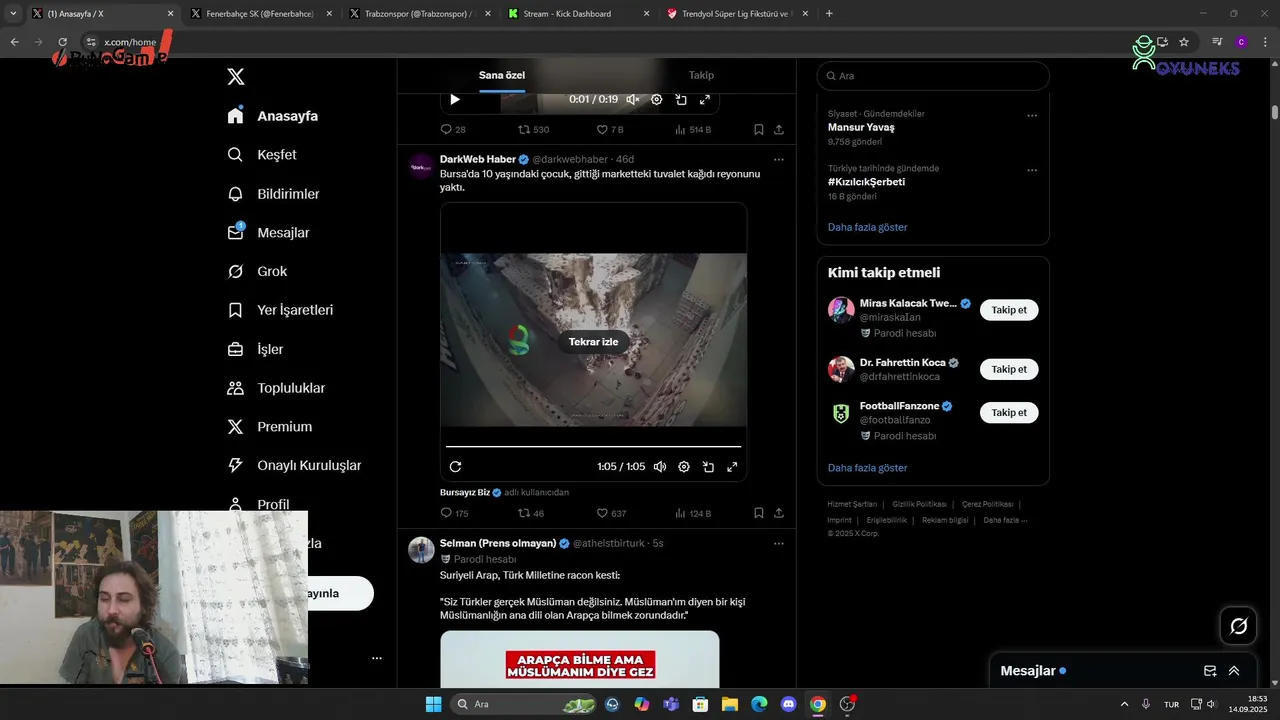
Task: Follow FootballFanzone account
Action: 1009,412
